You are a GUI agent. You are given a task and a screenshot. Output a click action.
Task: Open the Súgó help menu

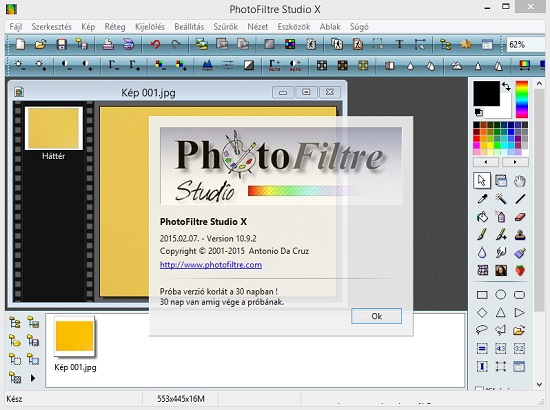point(359,27)
